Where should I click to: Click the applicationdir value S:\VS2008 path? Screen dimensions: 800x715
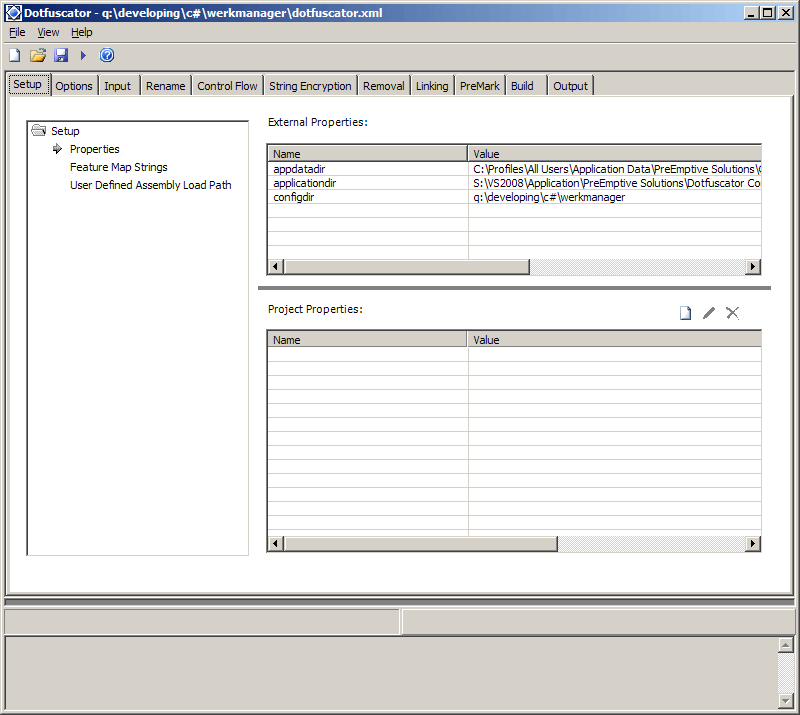pyautogui.click(x=616, y=183)
